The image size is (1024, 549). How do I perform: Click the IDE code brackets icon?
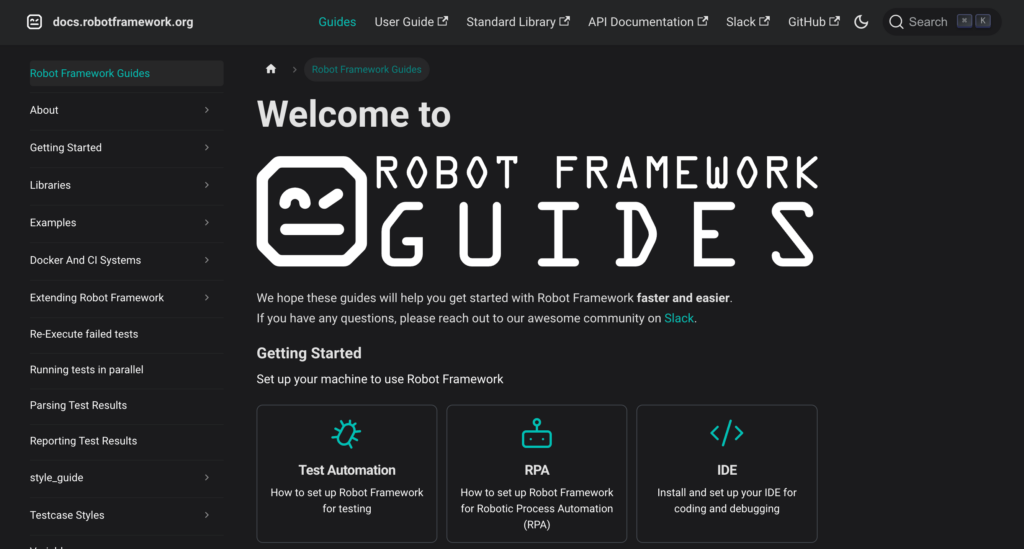pyautogui.click(x=727, y=433)
